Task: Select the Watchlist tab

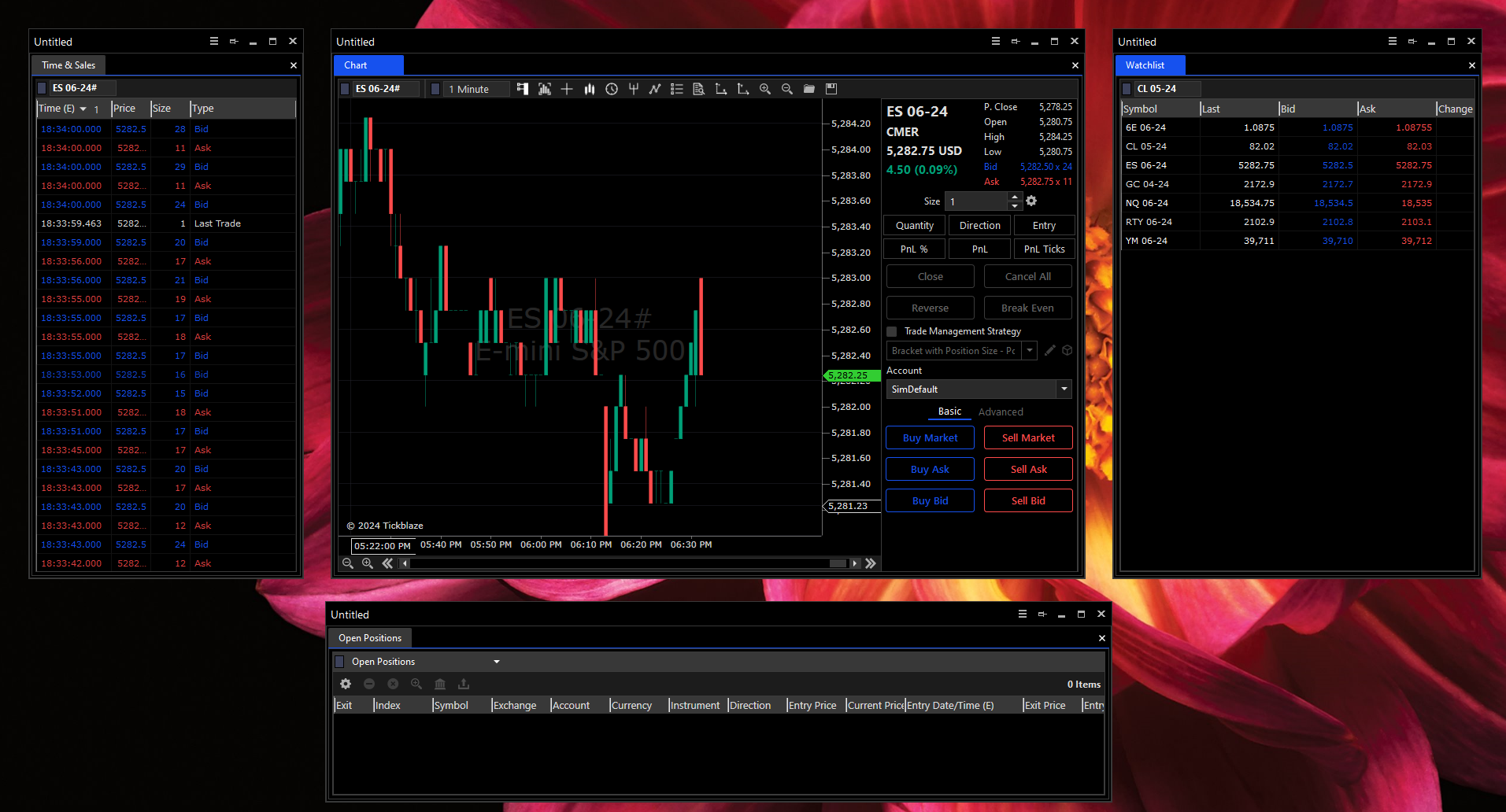Action: point(1145,65)
